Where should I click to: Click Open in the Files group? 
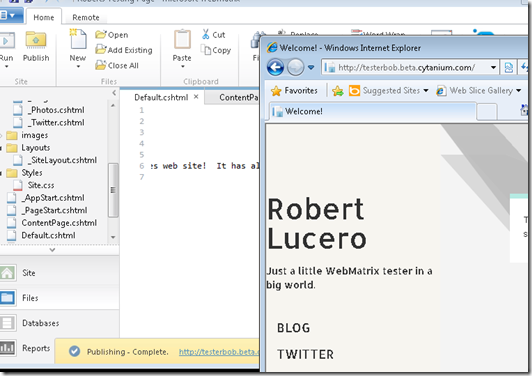112,35
